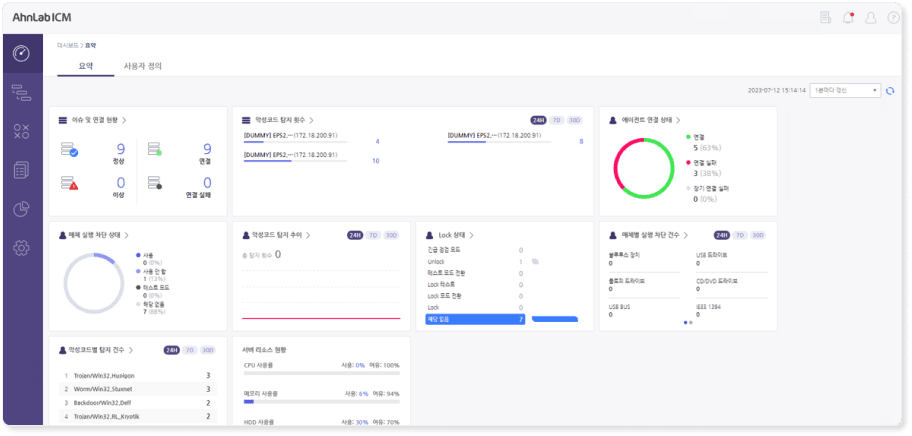Expand Lock 상태 via its chevron
Image resolution: width=912 pixels, height=436 pixels.
click(x=471, y=235)
